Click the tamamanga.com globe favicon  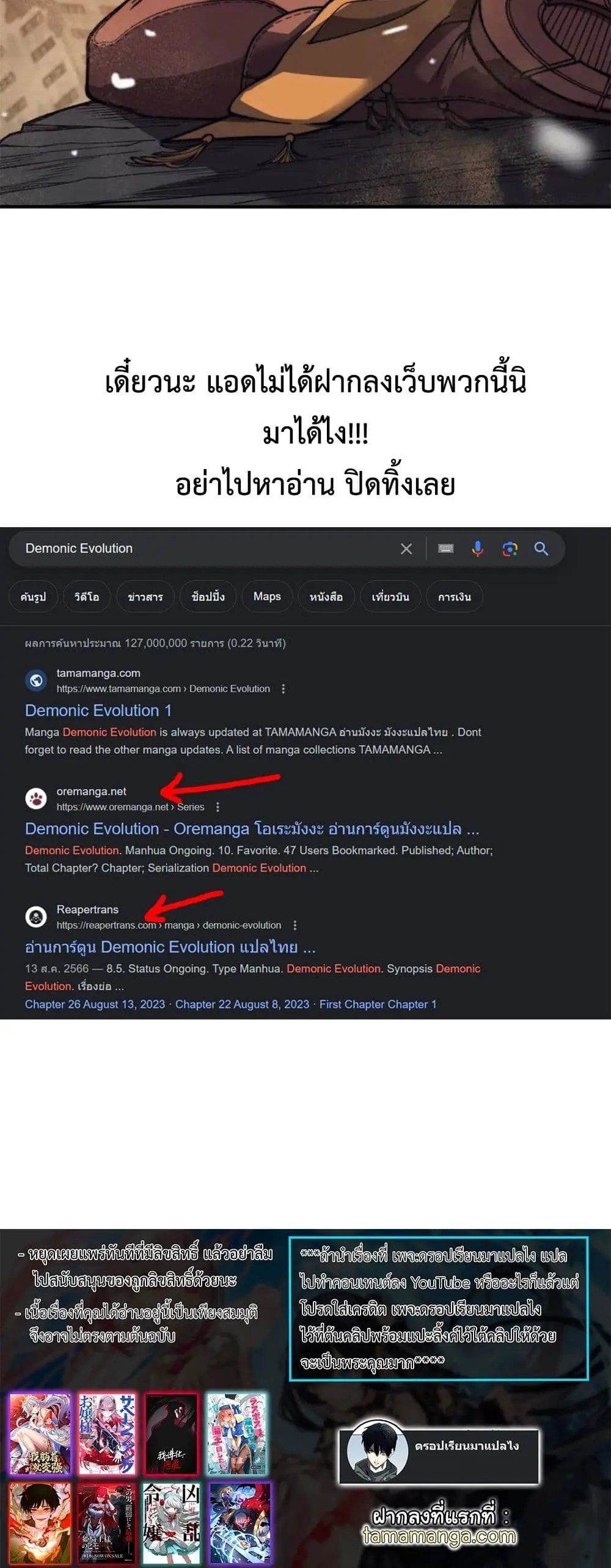pos(36,680)
